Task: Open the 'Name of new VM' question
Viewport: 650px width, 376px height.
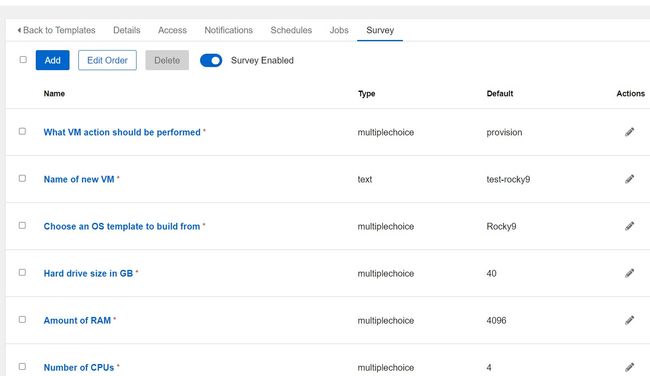Action: [79, 179]
